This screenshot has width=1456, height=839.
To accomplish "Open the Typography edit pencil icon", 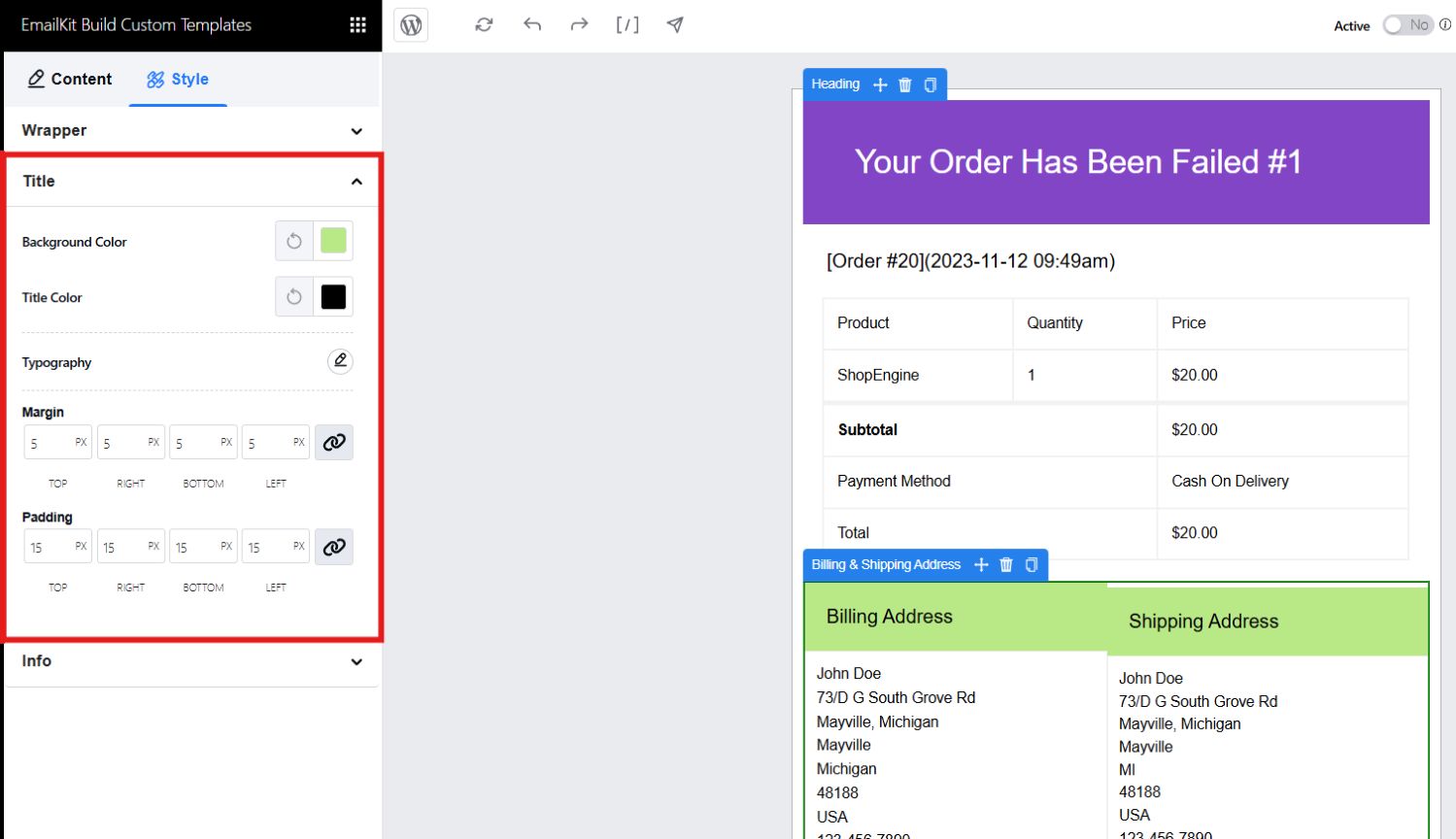I will click(340, 360).
